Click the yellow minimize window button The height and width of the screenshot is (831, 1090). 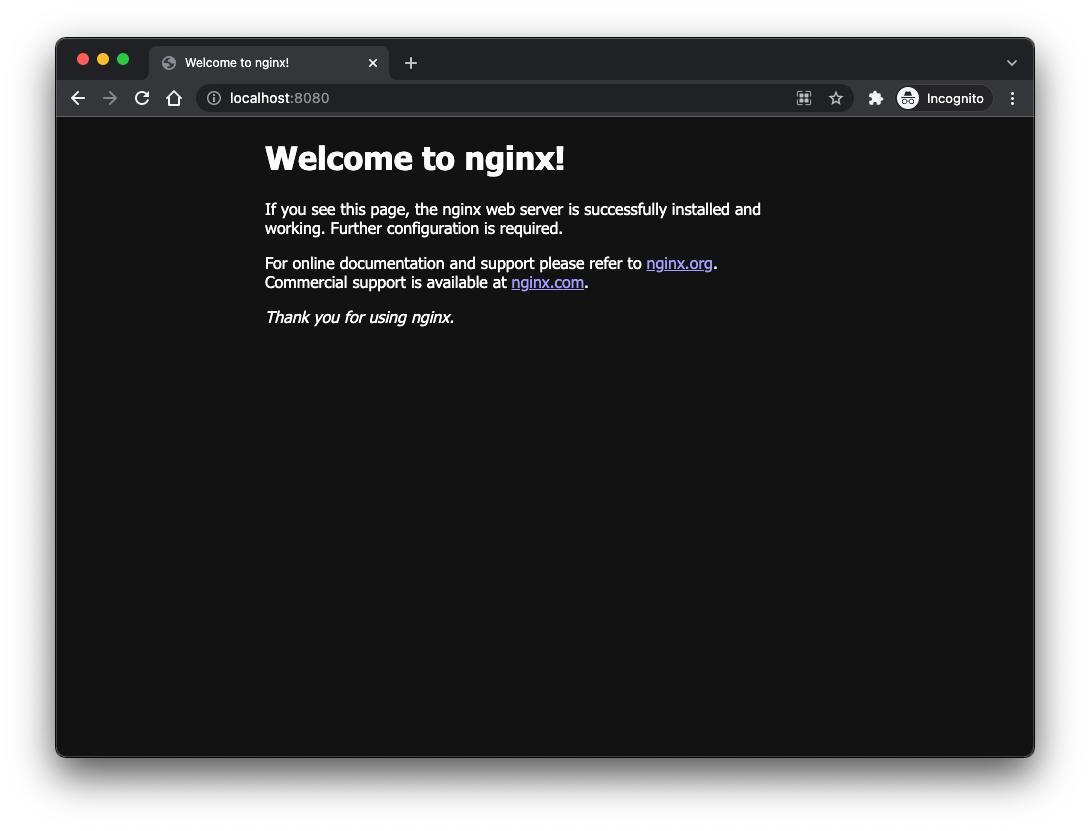point(103,59)
